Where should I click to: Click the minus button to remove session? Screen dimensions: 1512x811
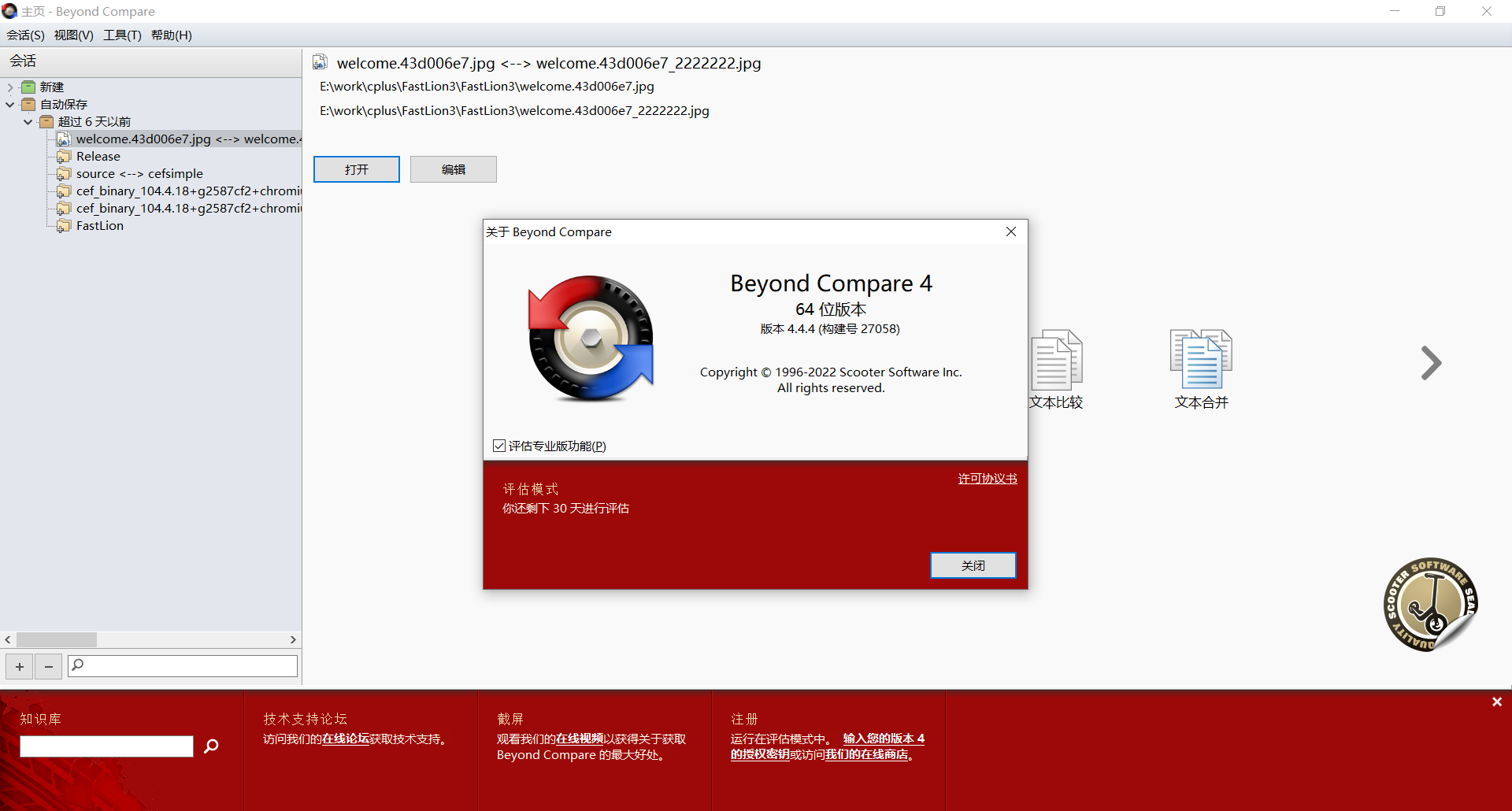(x=49, y=666)
